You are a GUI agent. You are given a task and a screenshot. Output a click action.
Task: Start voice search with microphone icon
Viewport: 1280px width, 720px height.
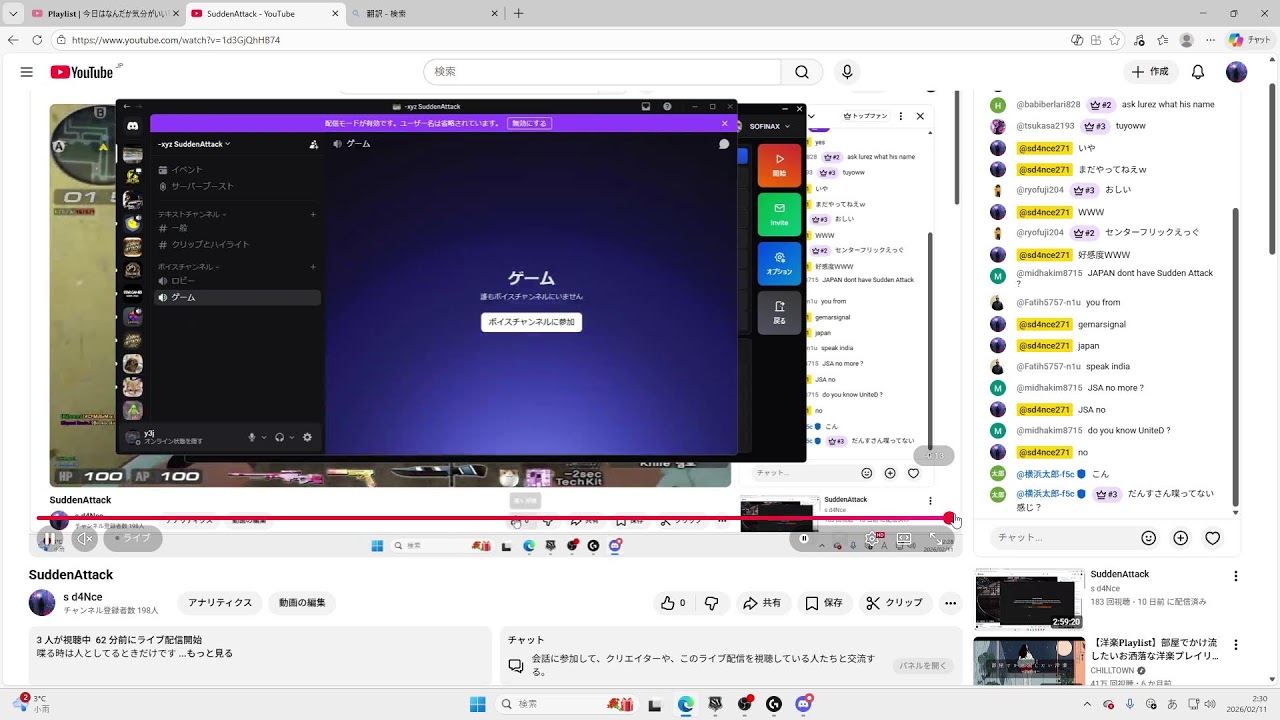coord(847,72)
